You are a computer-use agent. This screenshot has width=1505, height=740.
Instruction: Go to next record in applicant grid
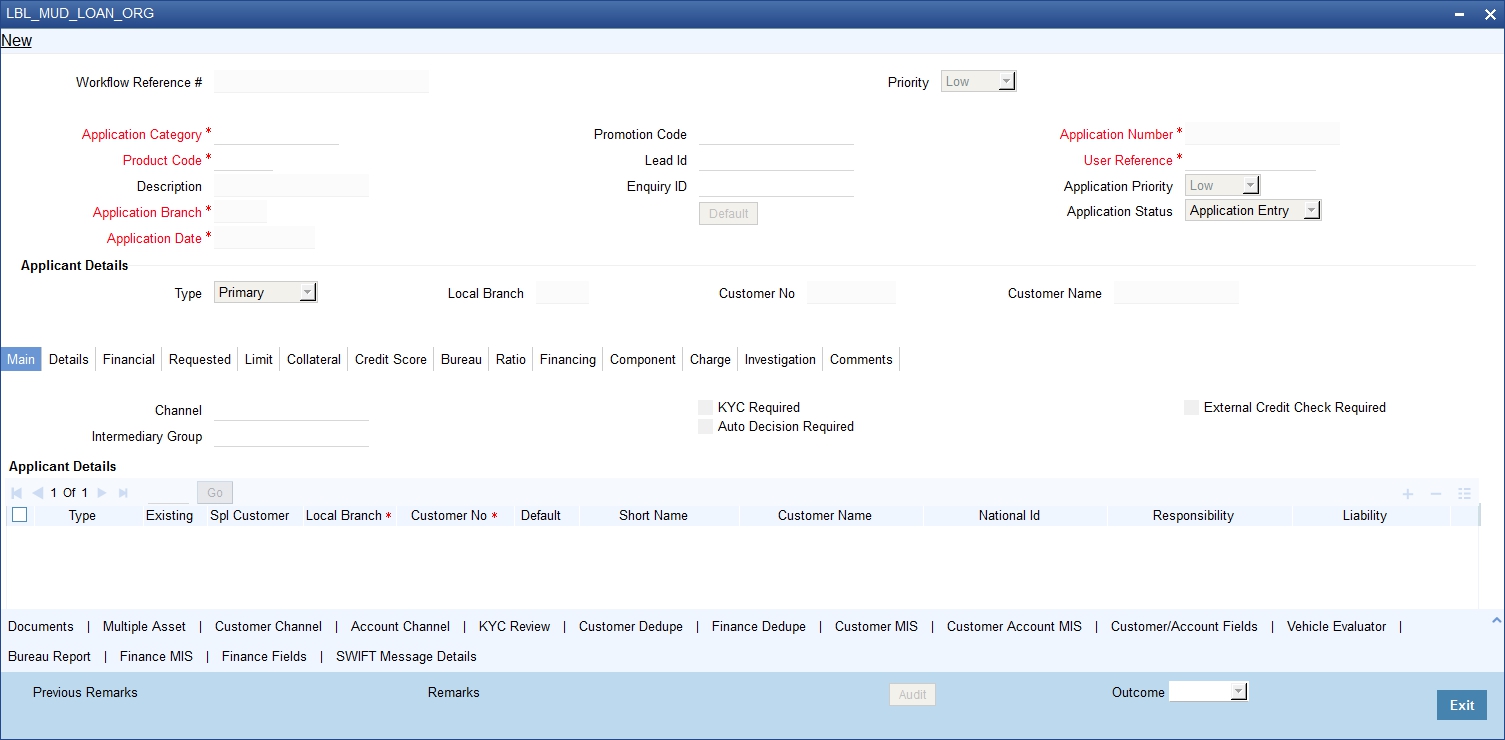102,493
